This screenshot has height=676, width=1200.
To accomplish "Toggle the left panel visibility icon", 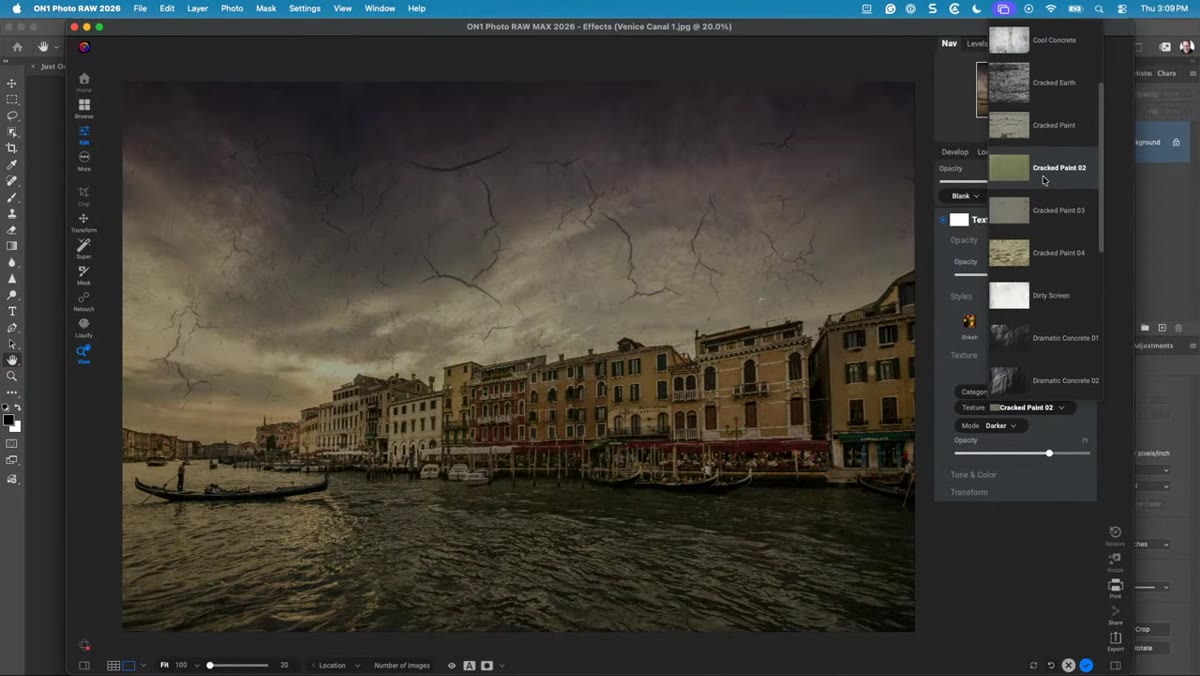I will [x=84, y=665].
